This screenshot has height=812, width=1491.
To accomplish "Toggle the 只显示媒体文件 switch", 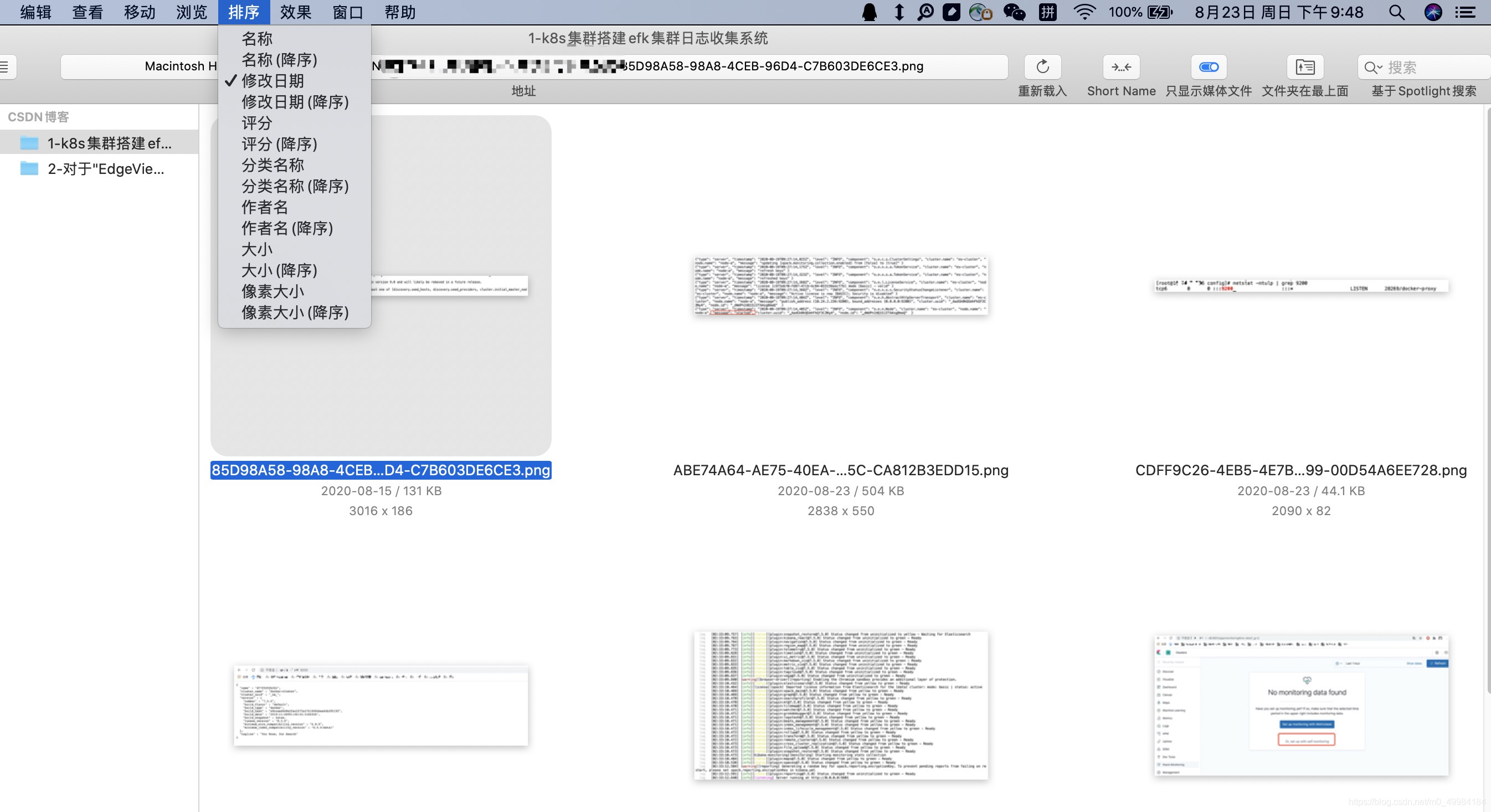I will click(x=1209, y=67).
